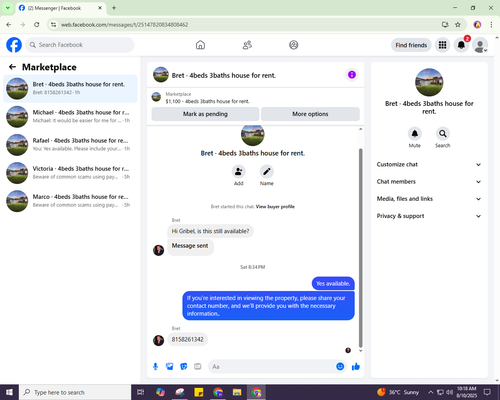Attach a photo using the image icon
This screenshot has height=400, width=500.
[170, 367]
